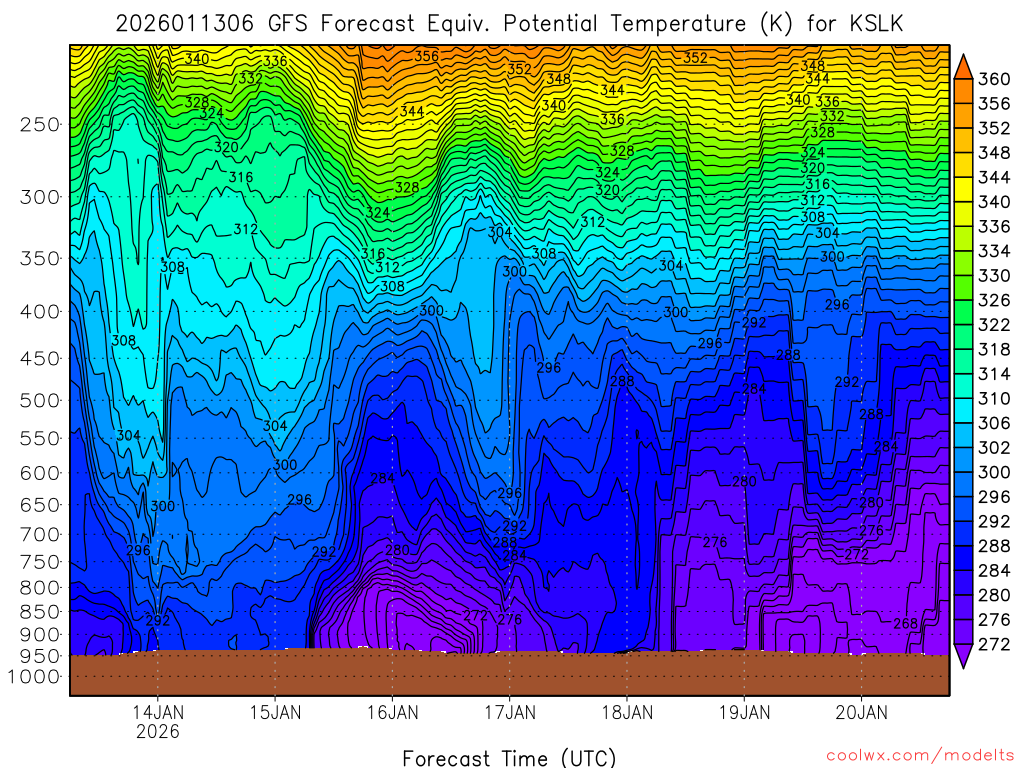Click the 800 pressure level axis label
This screenshot has height=768, width=1024.
40,587
